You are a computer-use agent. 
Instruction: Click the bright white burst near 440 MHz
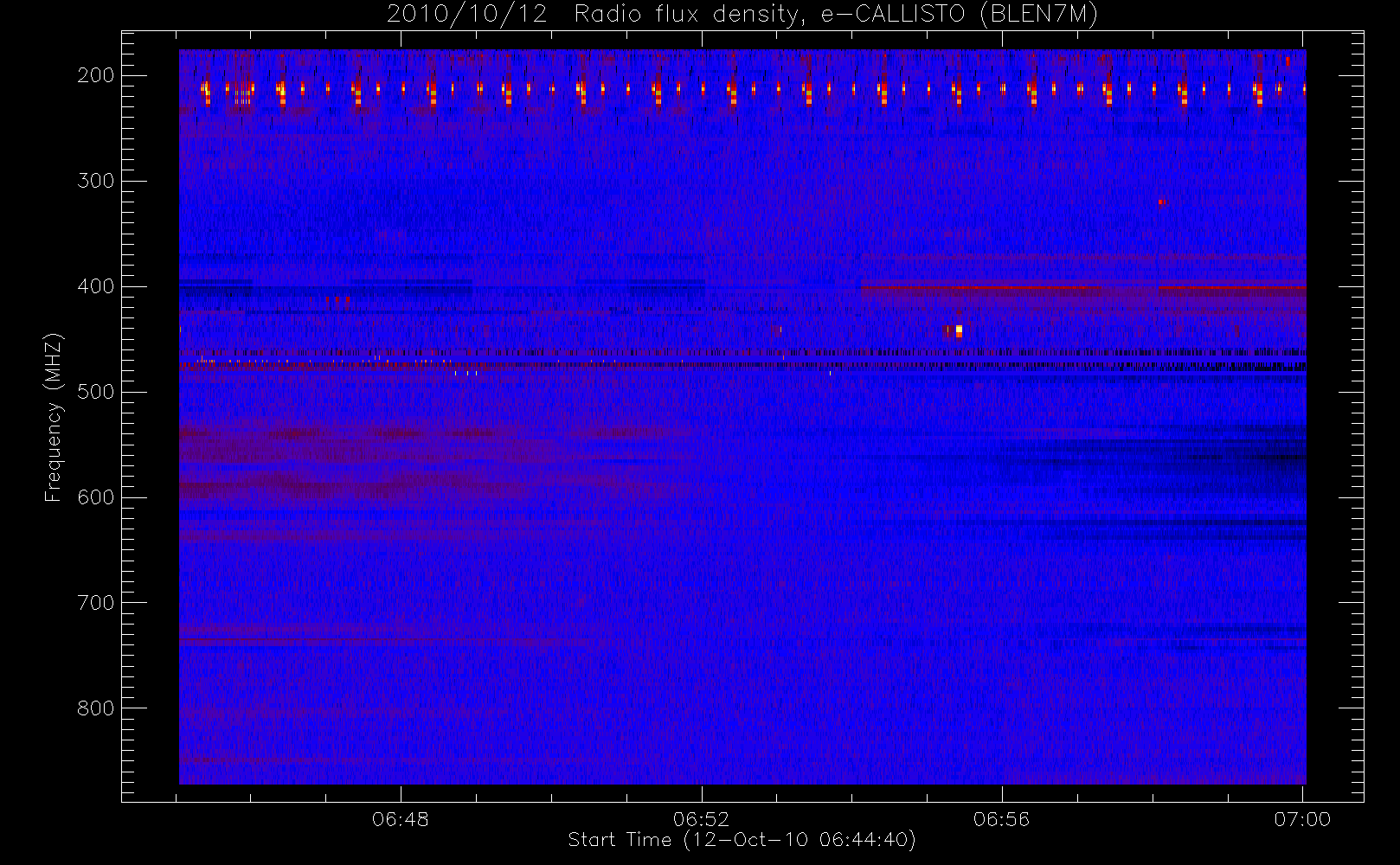pyautogui.click(x=959, y=330)
